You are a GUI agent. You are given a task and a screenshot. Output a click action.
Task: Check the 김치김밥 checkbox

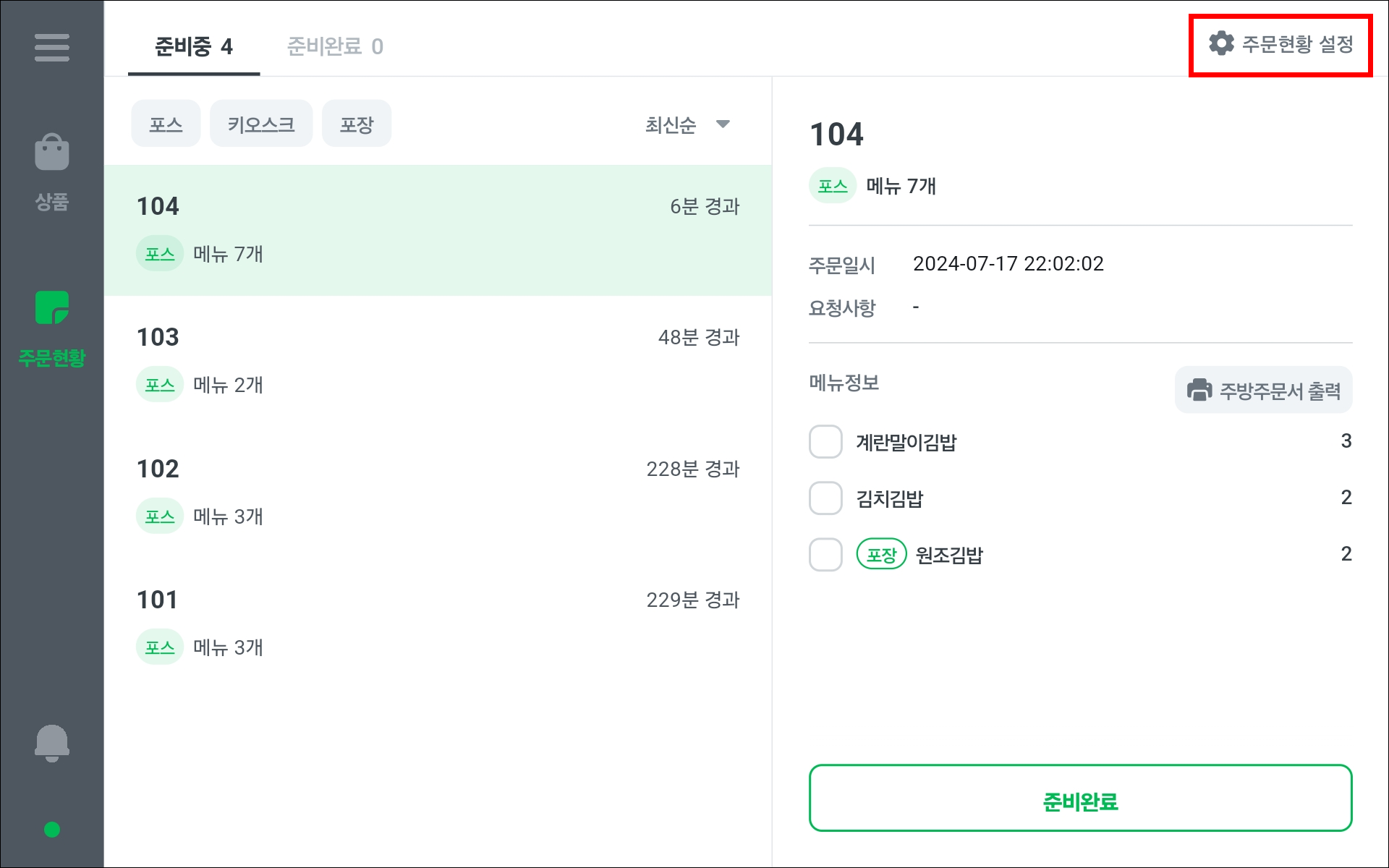(x=825, y=498)
